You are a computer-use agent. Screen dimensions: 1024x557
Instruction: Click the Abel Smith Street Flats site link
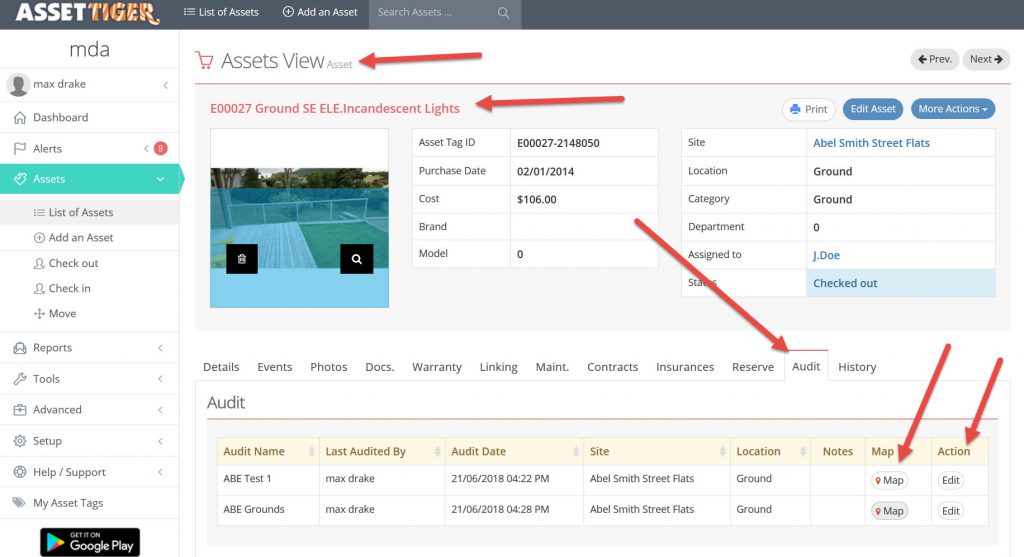click(x=871, y=143)
